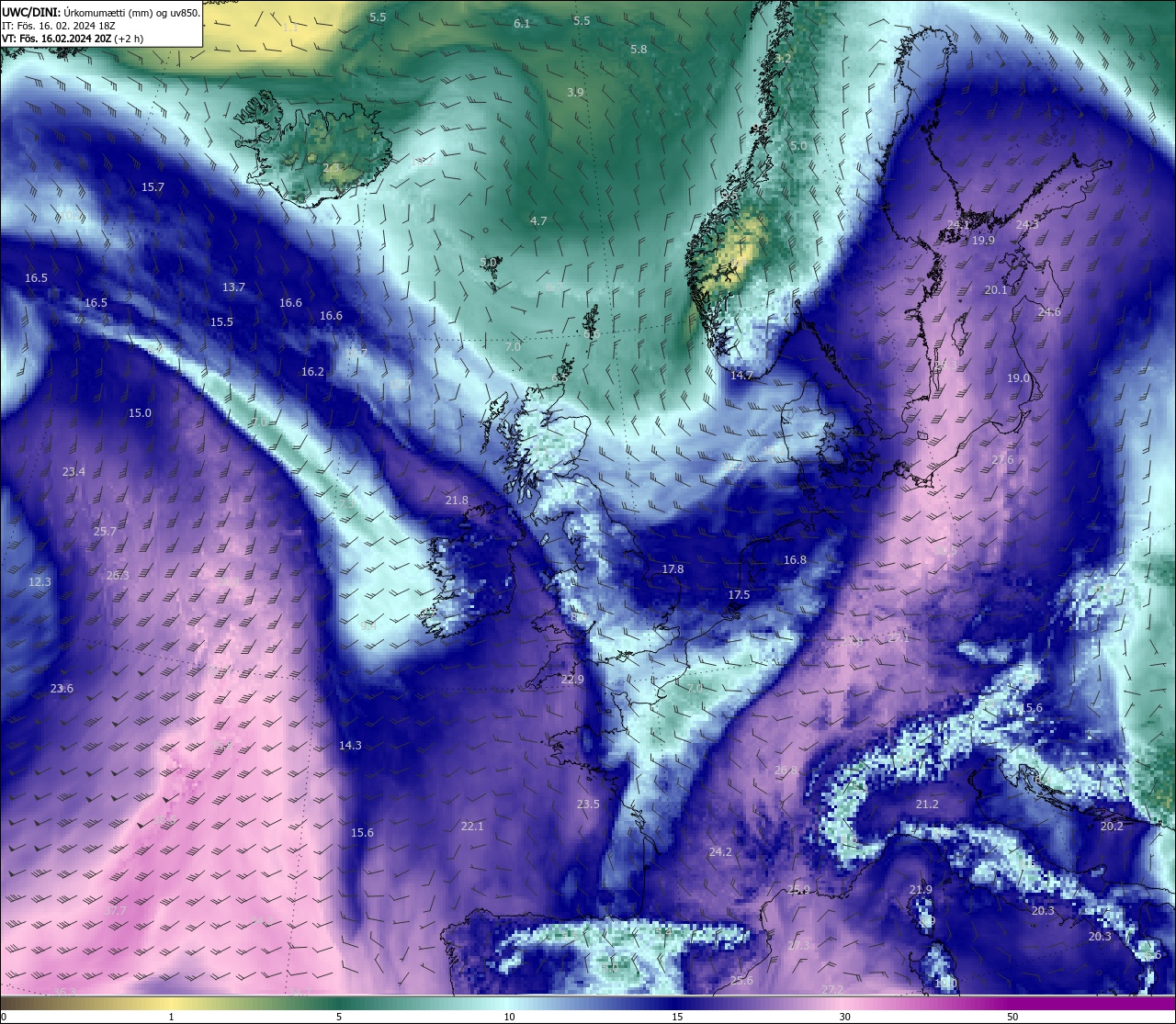
Task: Select the "5" tick label on the colour scale
Action: tap(339, 1017)
